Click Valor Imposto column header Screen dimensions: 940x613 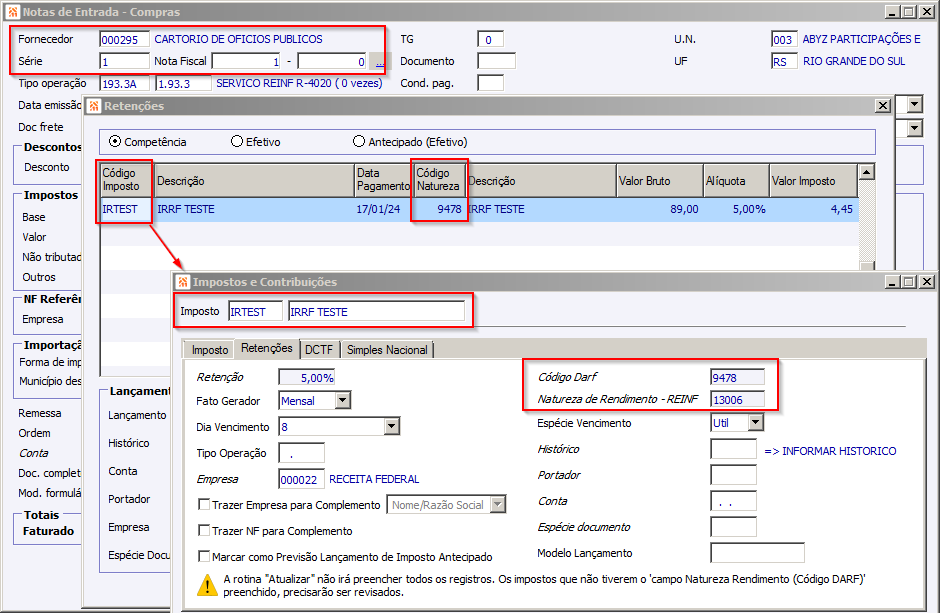(813, 181)
